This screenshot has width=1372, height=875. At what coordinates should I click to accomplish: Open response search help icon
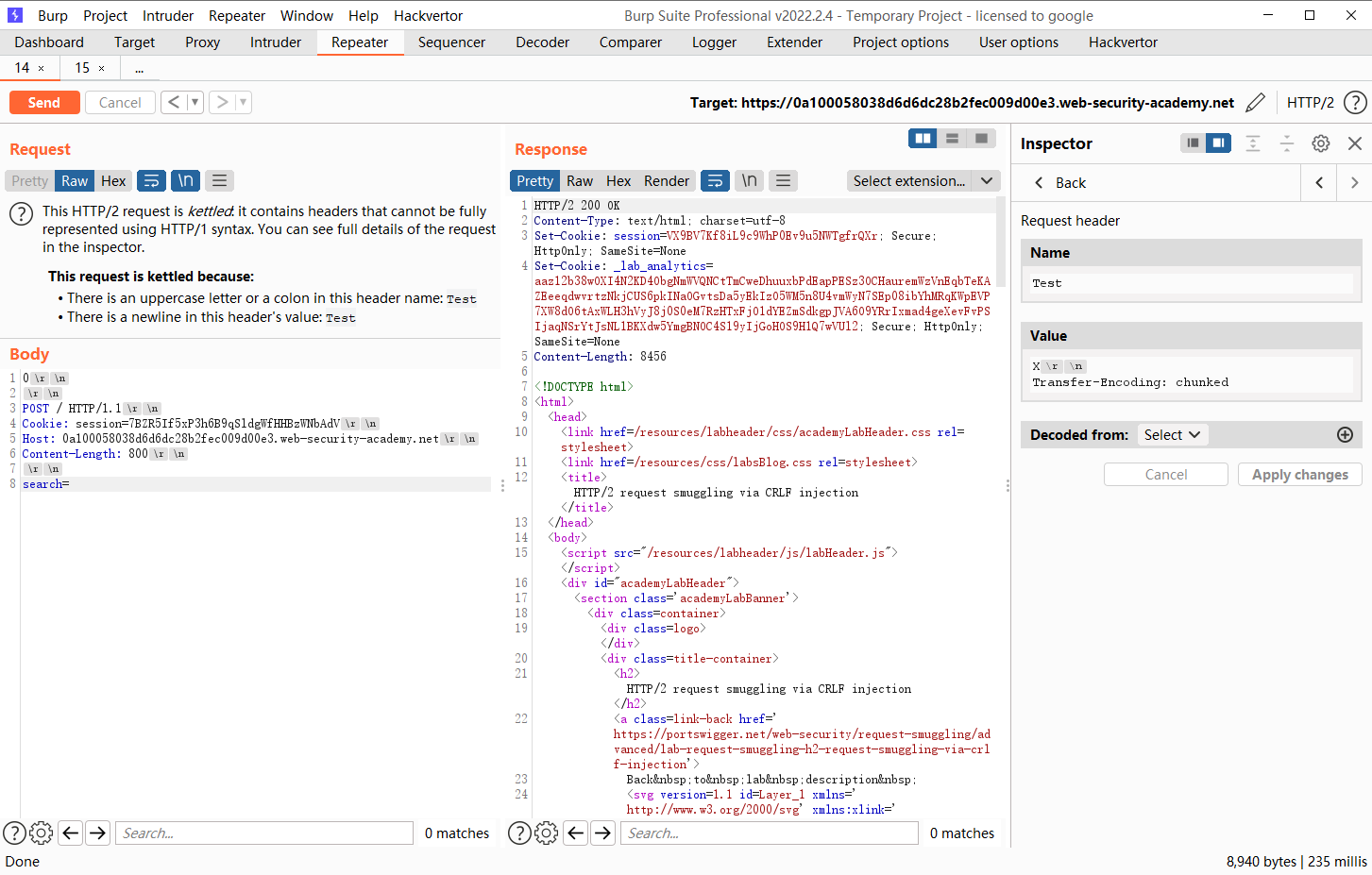pos(519,833)
